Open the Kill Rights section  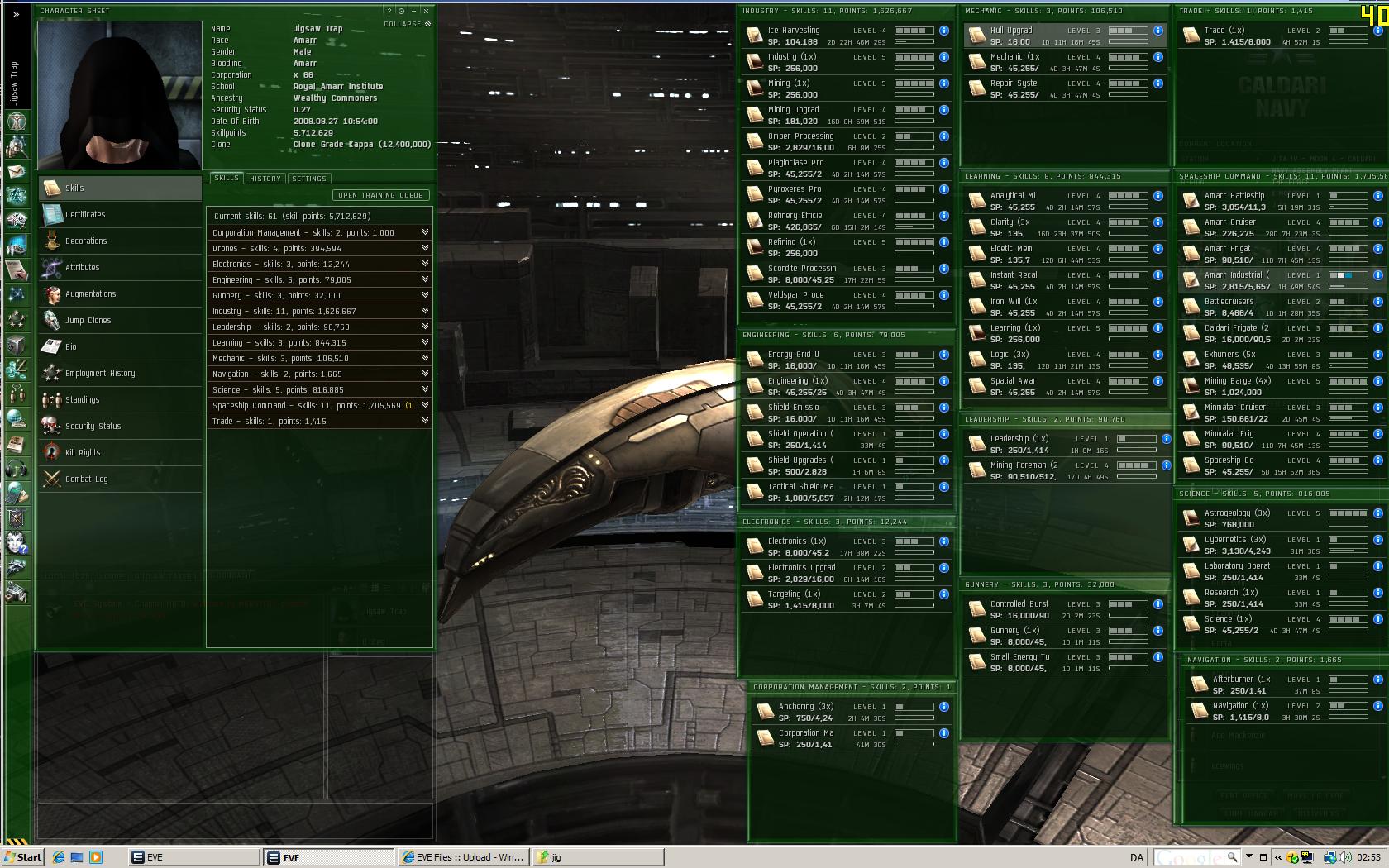pos(121,452)
